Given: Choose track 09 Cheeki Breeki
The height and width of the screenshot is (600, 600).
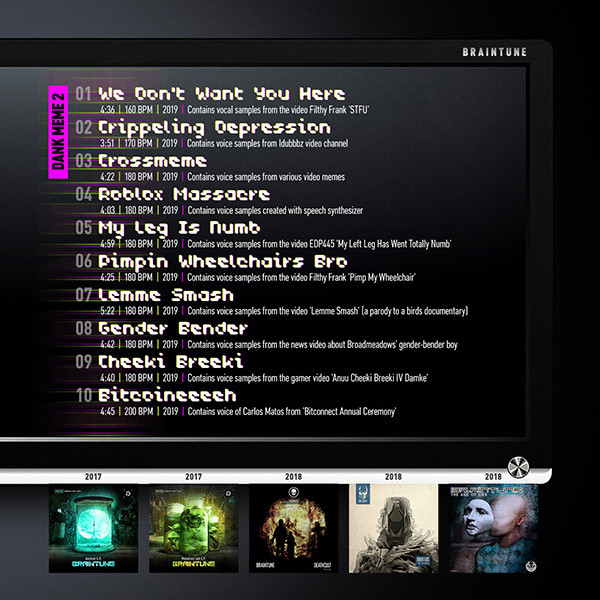Looking at the screenshot, I should [171, 361].
